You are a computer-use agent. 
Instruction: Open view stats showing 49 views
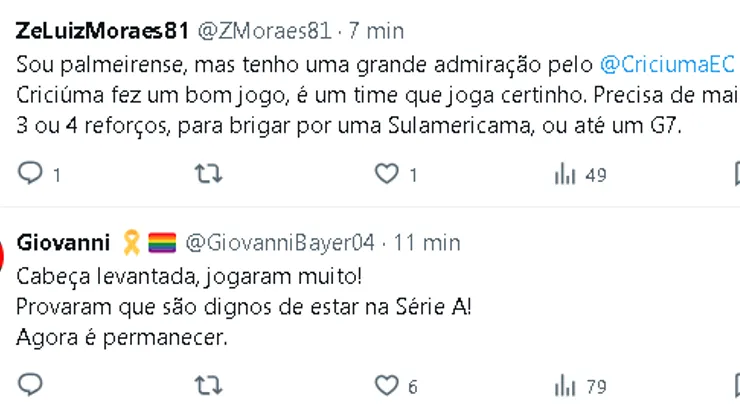click(x=566, y=175)
